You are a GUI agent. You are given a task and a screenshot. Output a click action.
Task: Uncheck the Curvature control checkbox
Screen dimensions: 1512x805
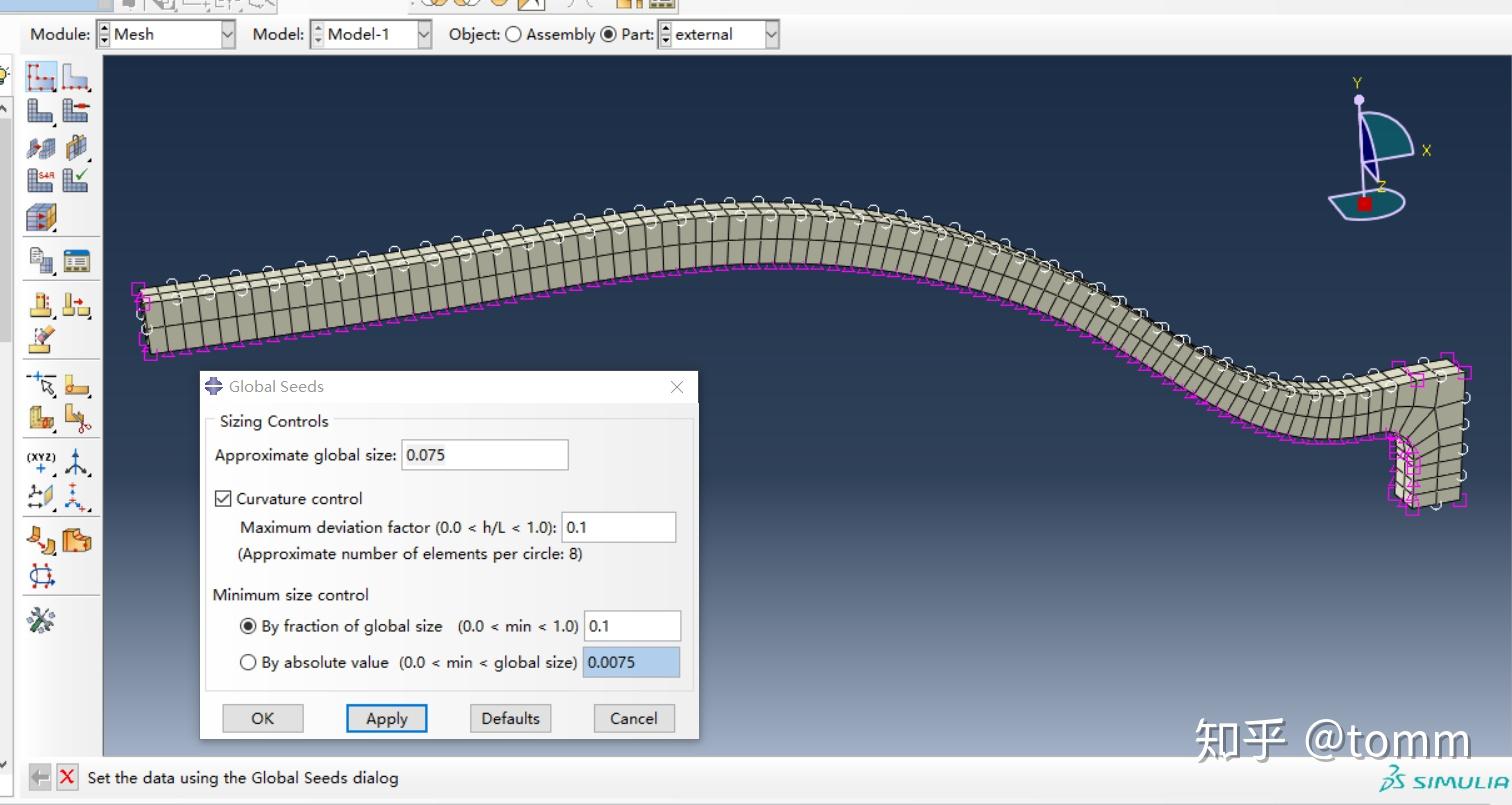click(223, 498)
